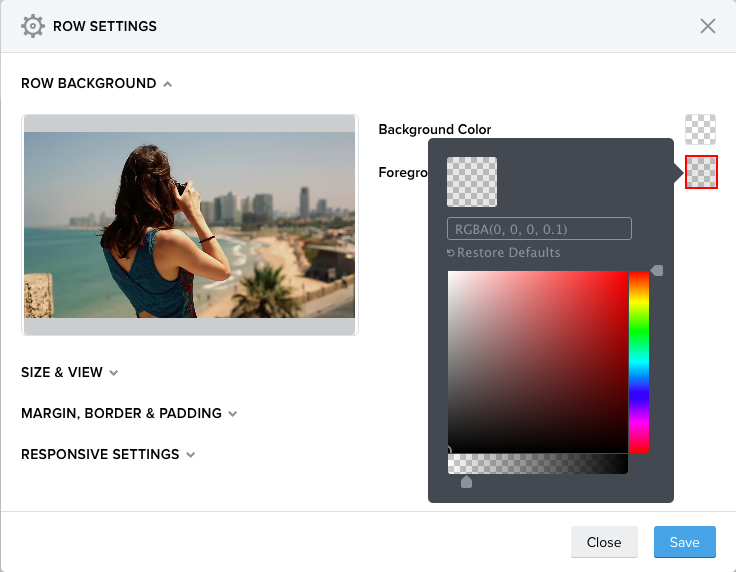Click Restore Defaults link
Viewport: 736px width, 572px height.
pos(508,252)
